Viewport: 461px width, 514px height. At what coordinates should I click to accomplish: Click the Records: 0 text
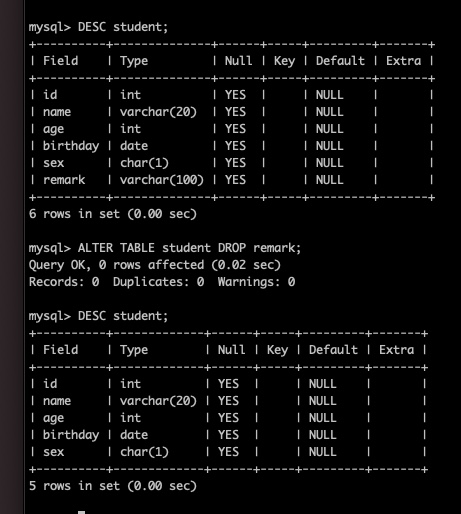tap(64, 282)
